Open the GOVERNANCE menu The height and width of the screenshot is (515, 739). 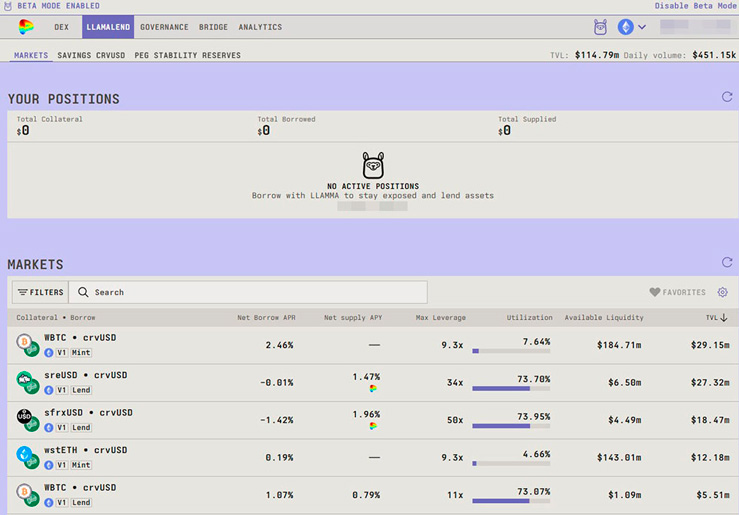[x=164, y=27]
